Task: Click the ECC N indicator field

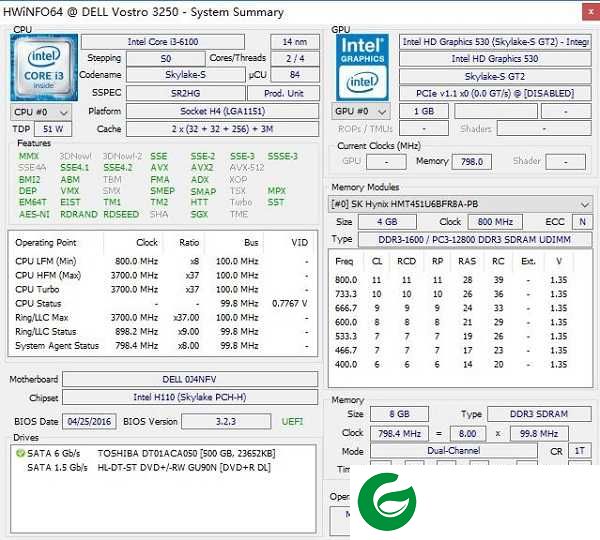Action: (x=582, y=222)
